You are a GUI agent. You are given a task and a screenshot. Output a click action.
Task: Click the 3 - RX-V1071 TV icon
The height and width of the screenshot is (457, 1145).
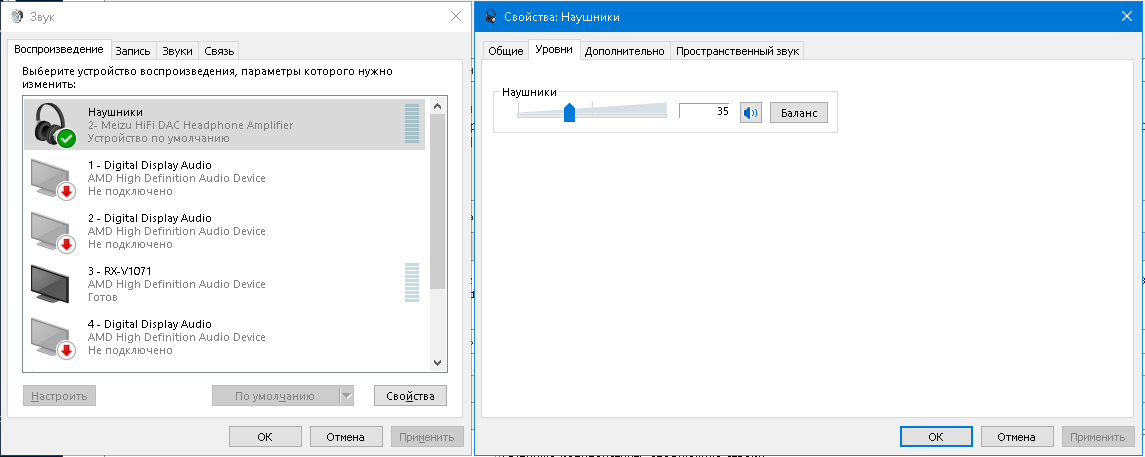[x=53, y=283]
